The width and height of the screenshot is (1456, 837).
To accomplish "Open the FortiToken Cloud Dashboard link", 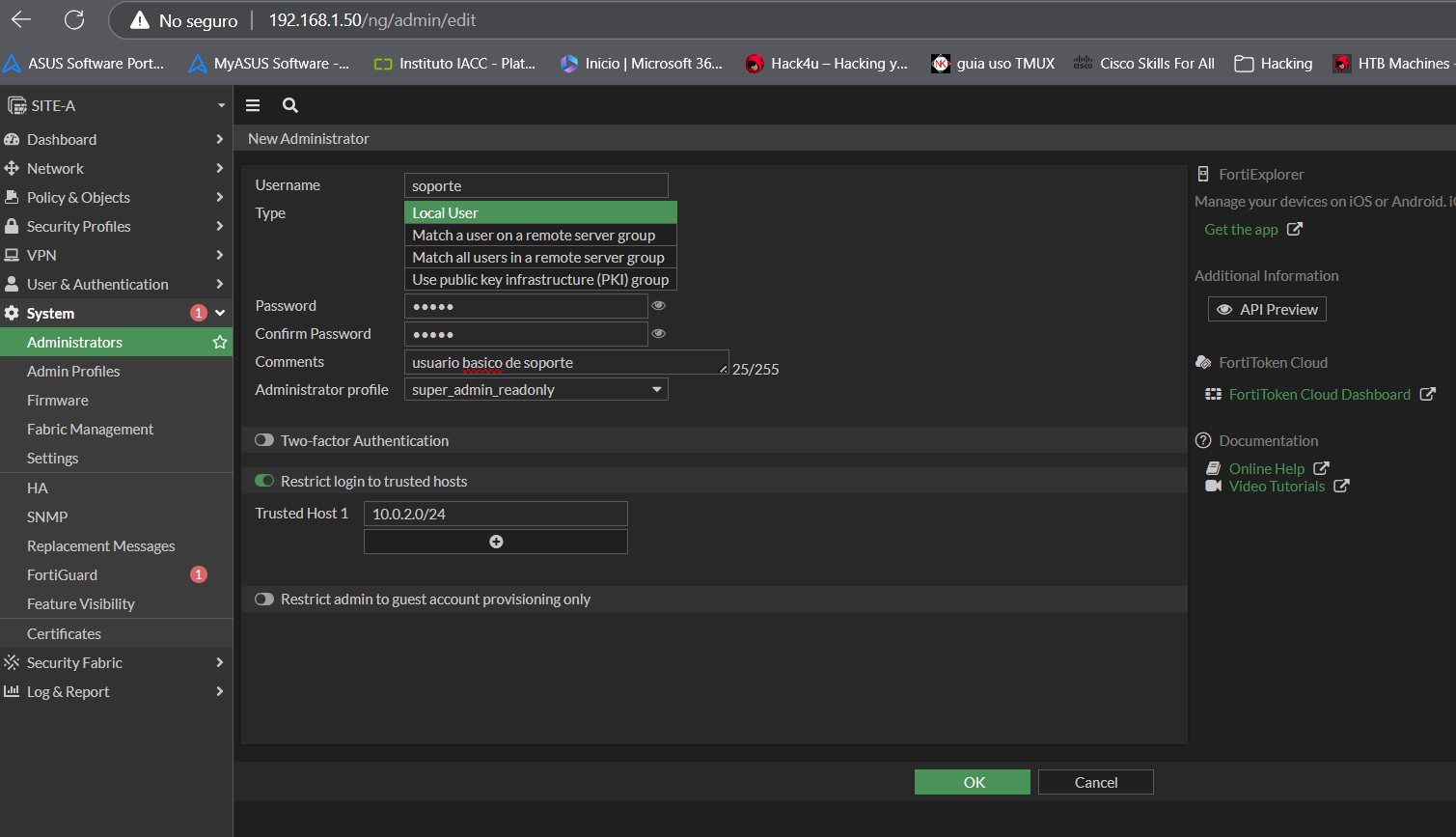I will point(1319,395).
